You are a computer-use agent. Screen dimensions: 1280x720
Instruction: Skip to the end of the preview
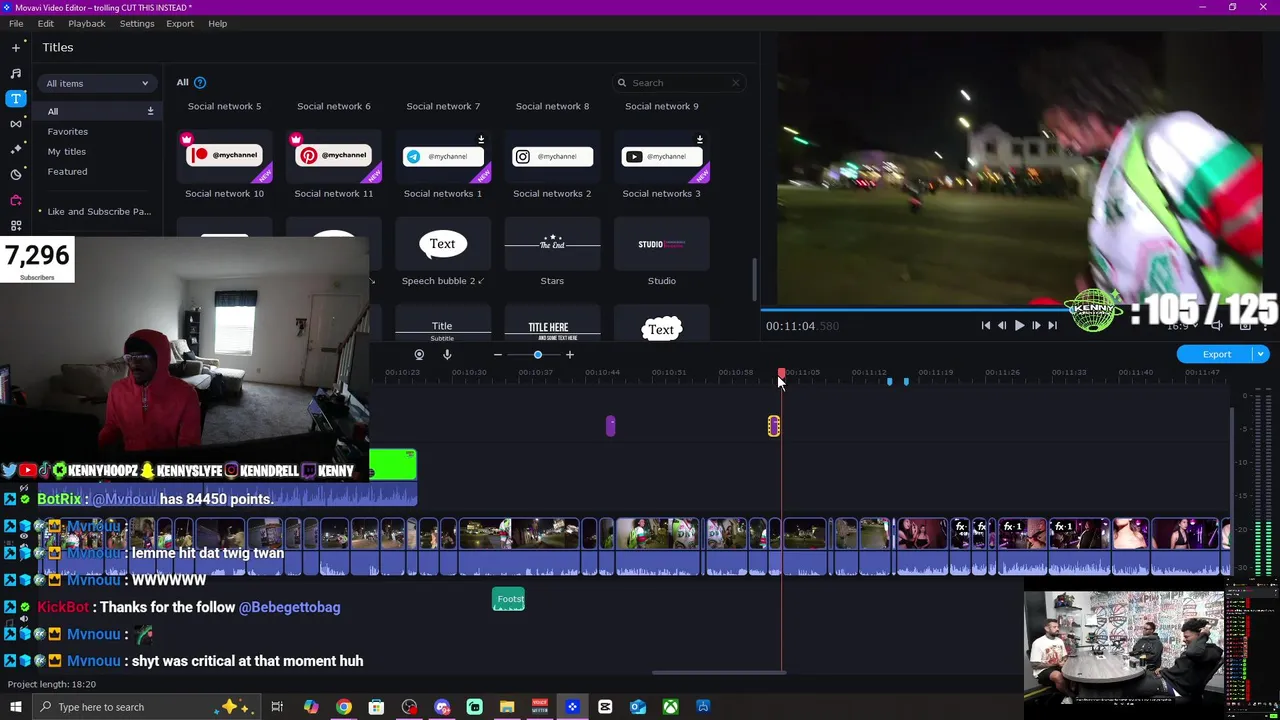[x=1052, y=325]
